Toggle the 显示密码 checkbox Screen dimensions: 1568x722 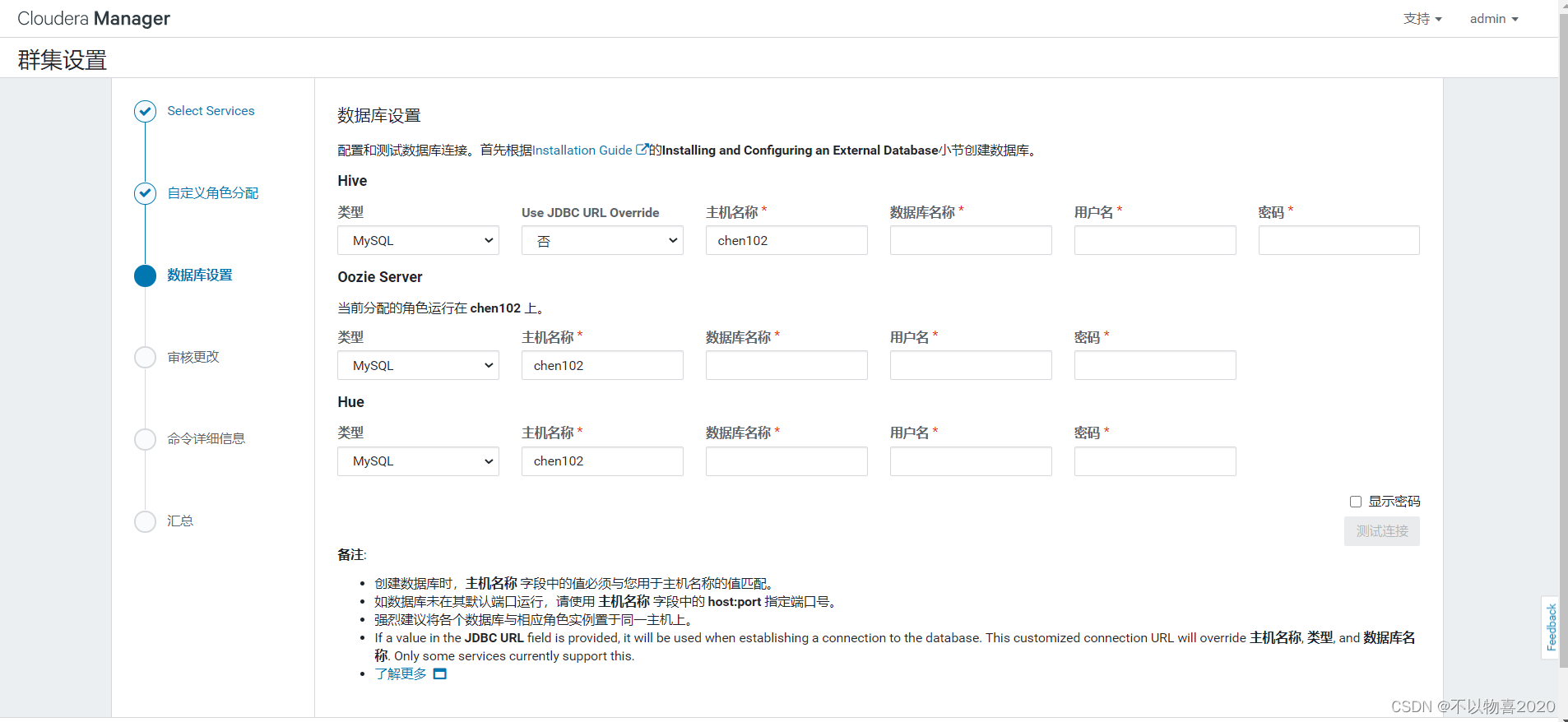pyautogui.click(x=1356, y=502)
